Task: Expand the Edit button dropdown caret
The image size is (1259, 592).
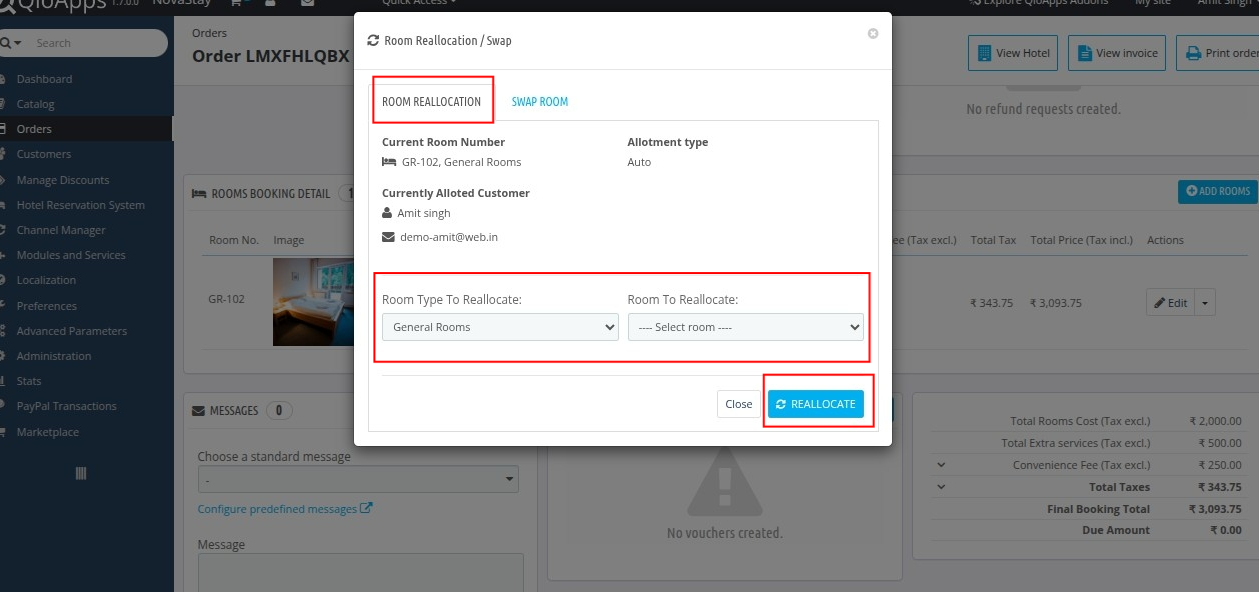Action: pyautogui.click(x=1205, y=303)
